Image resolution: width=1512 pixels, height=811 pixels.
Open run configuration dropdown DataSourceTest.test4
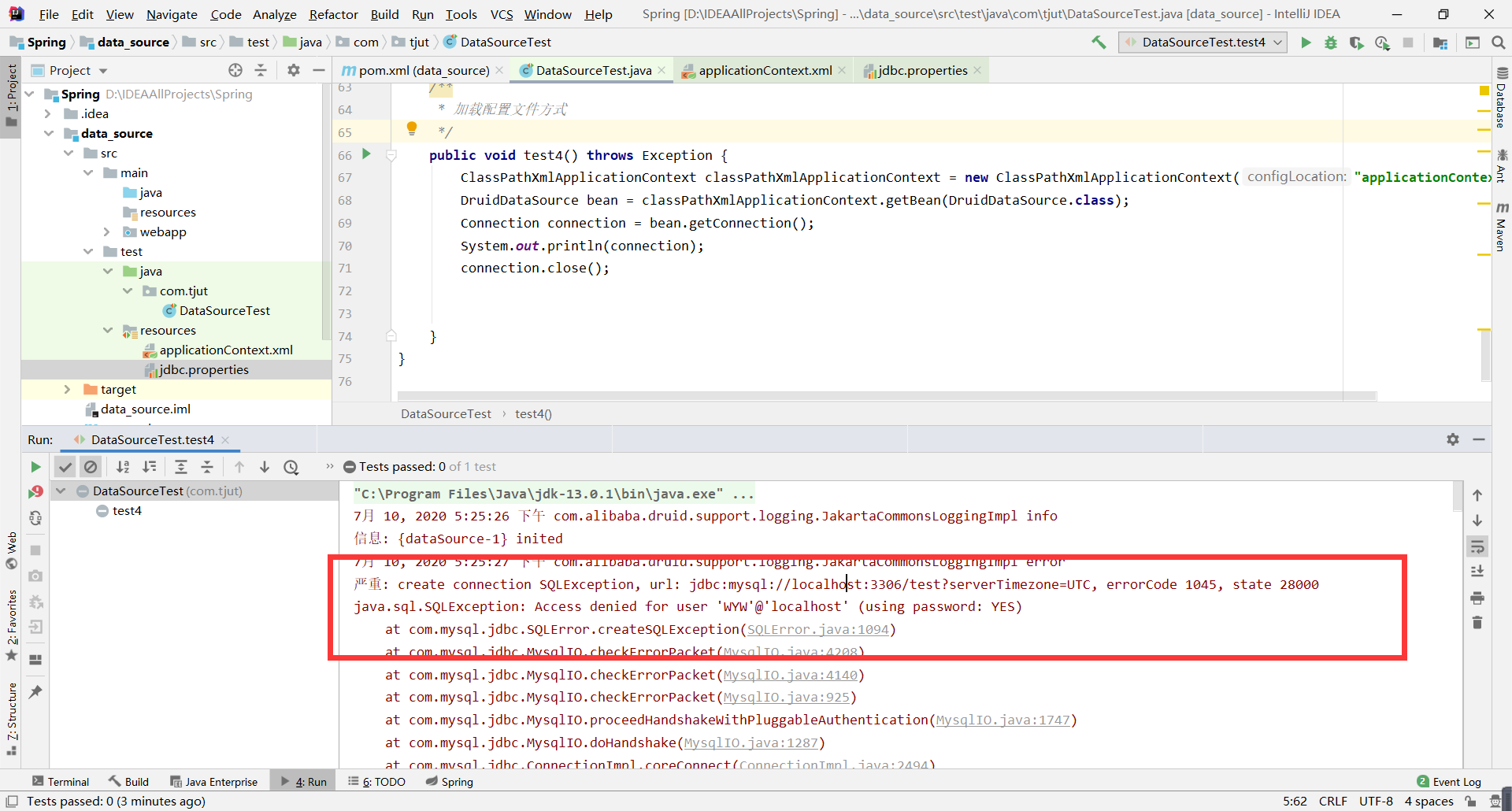pos(1203,43)
